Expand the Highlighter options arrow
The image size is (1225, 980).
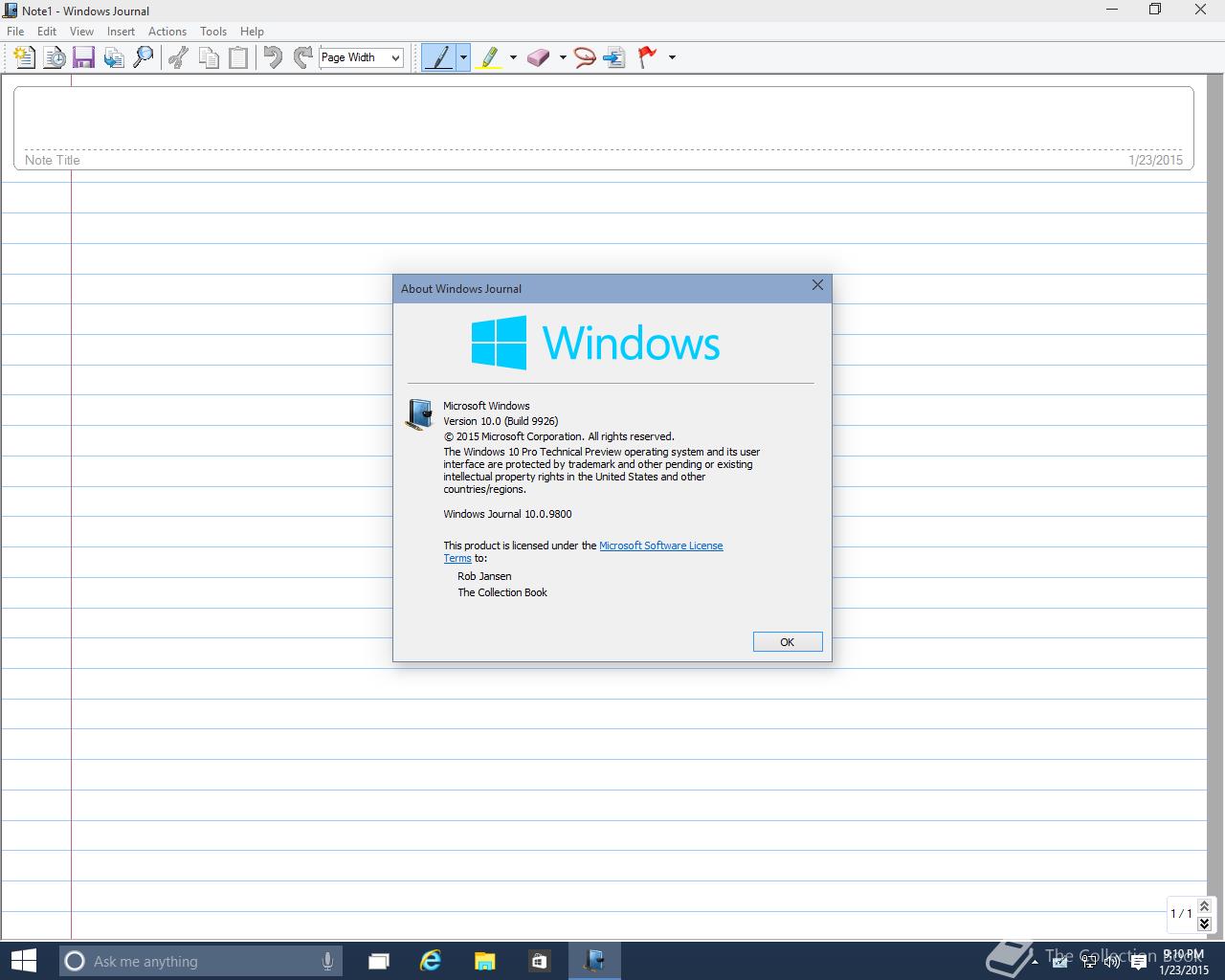513,57
